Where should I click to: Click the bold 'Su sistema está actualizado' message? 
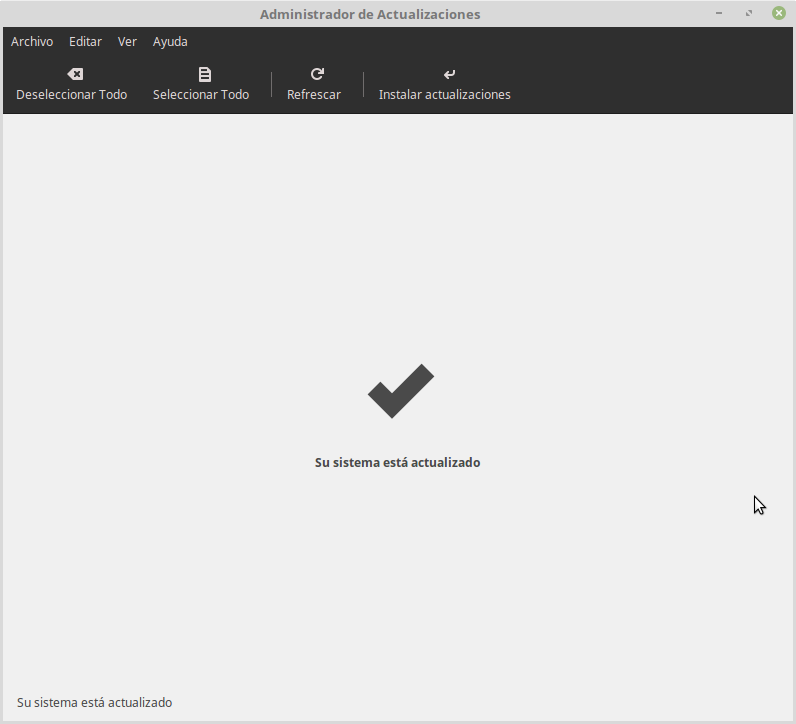pos(397,463)
